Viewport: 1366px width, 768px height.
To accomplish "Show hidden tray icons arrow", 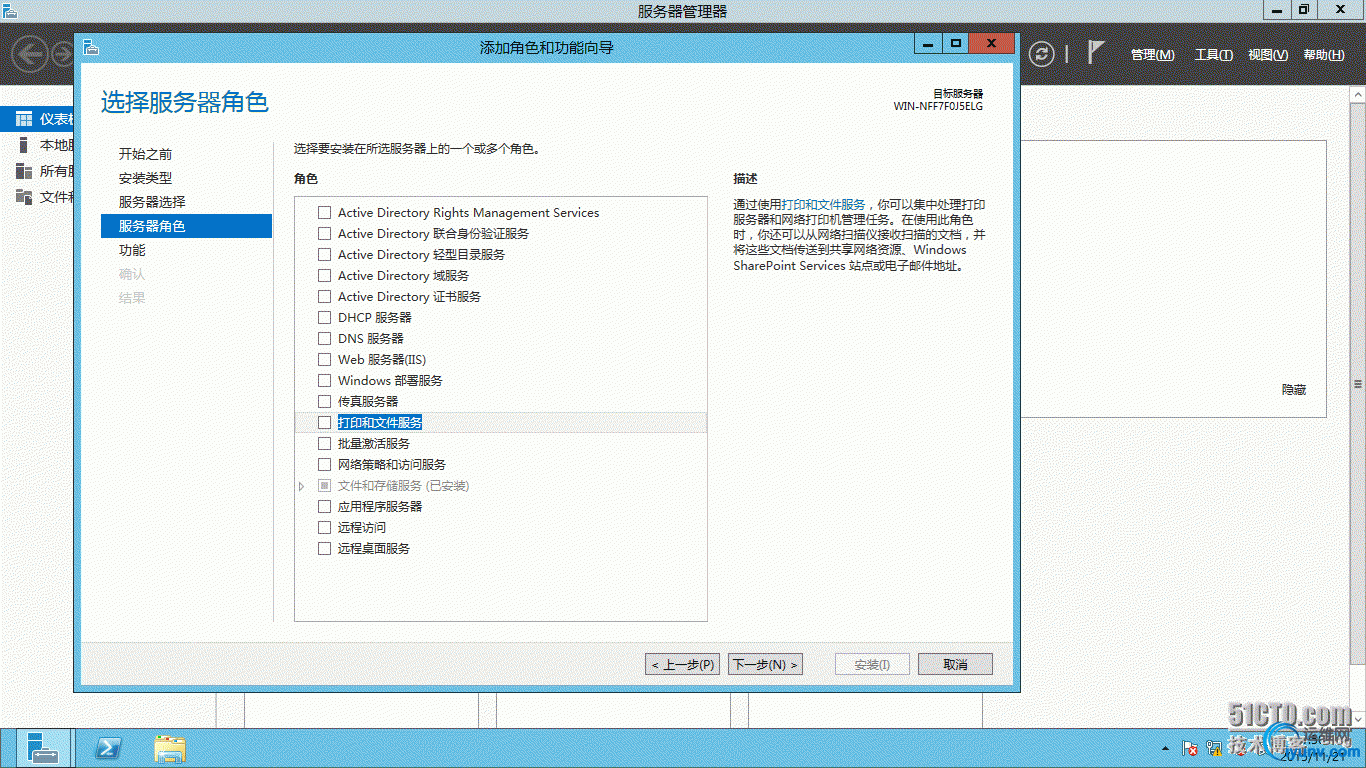I will click(x=1165, y=749).
